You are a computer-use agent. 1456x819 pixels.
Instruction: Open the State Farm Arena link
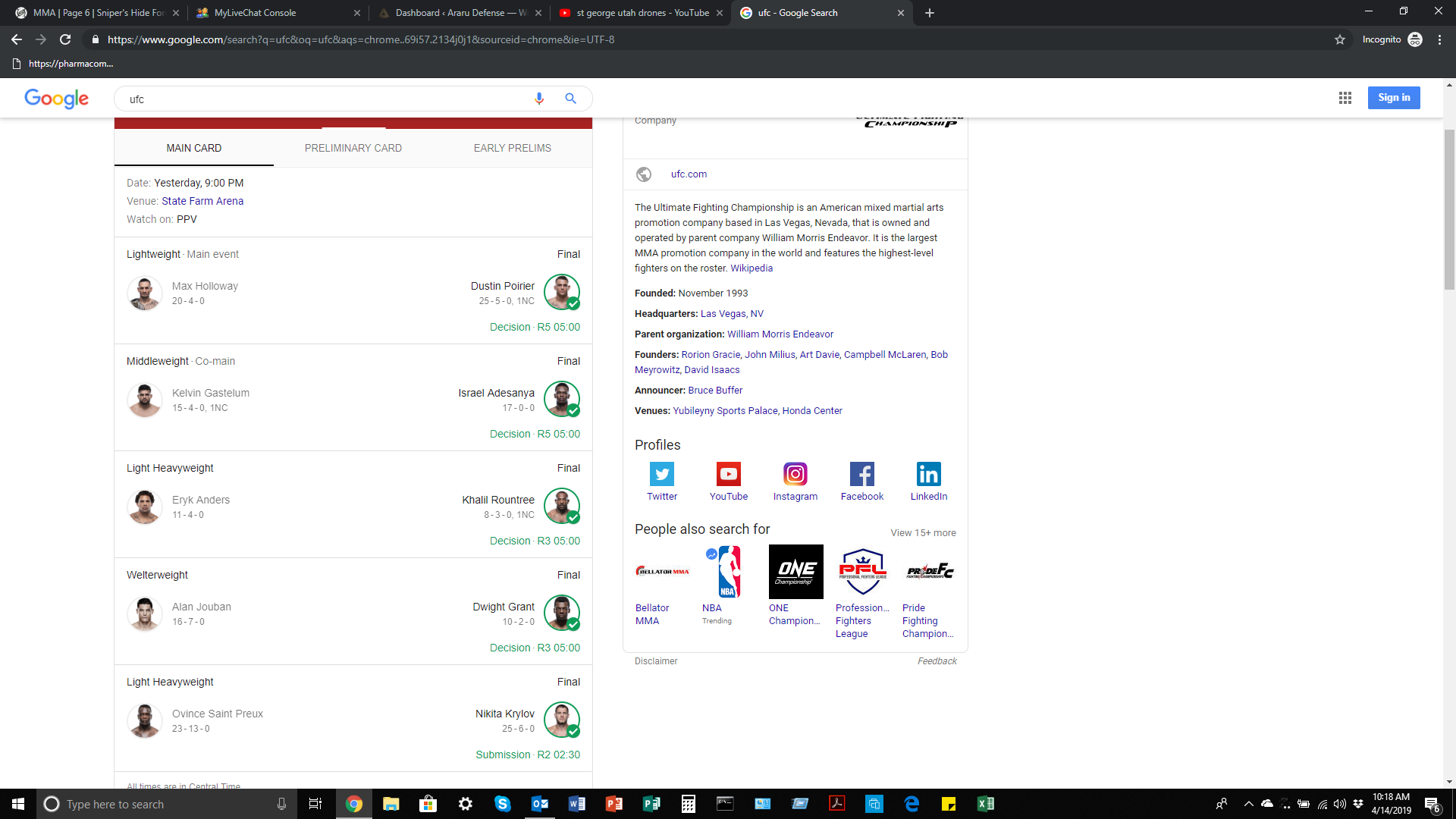click(202, 201)
